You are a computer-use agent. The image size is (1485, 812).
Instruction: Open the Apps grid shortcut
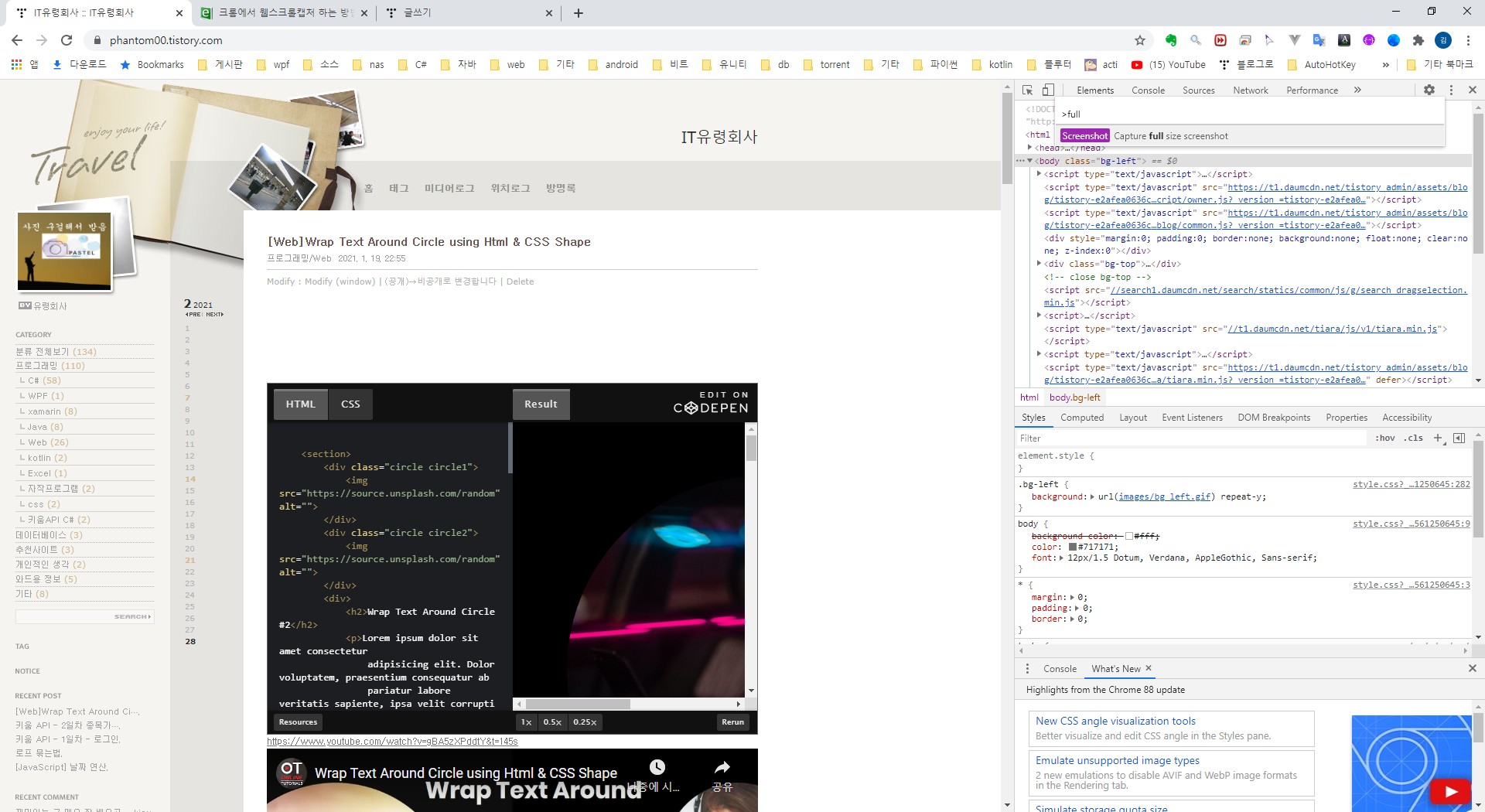coord(24,64)
